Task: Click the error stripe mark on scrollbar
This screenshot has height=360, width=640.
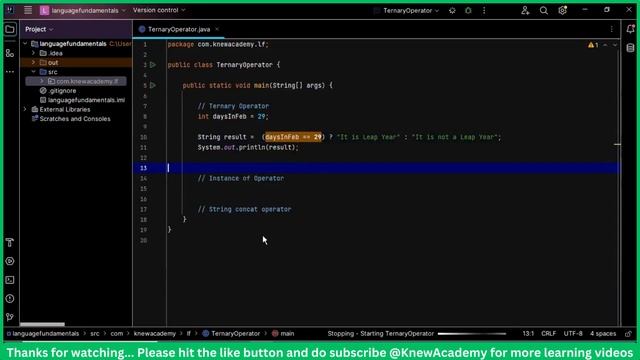Action: (x=617, y=144)
